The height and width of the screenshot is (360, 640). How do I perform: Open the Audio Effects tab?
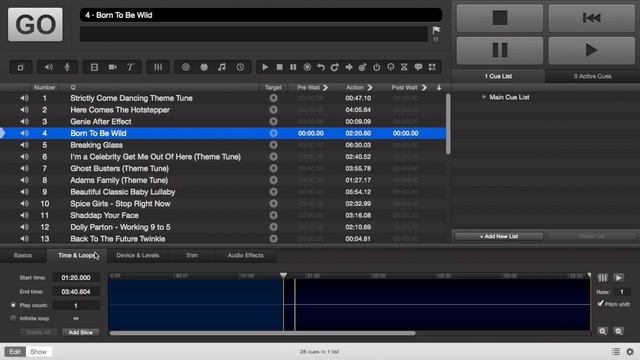(245, 256)
